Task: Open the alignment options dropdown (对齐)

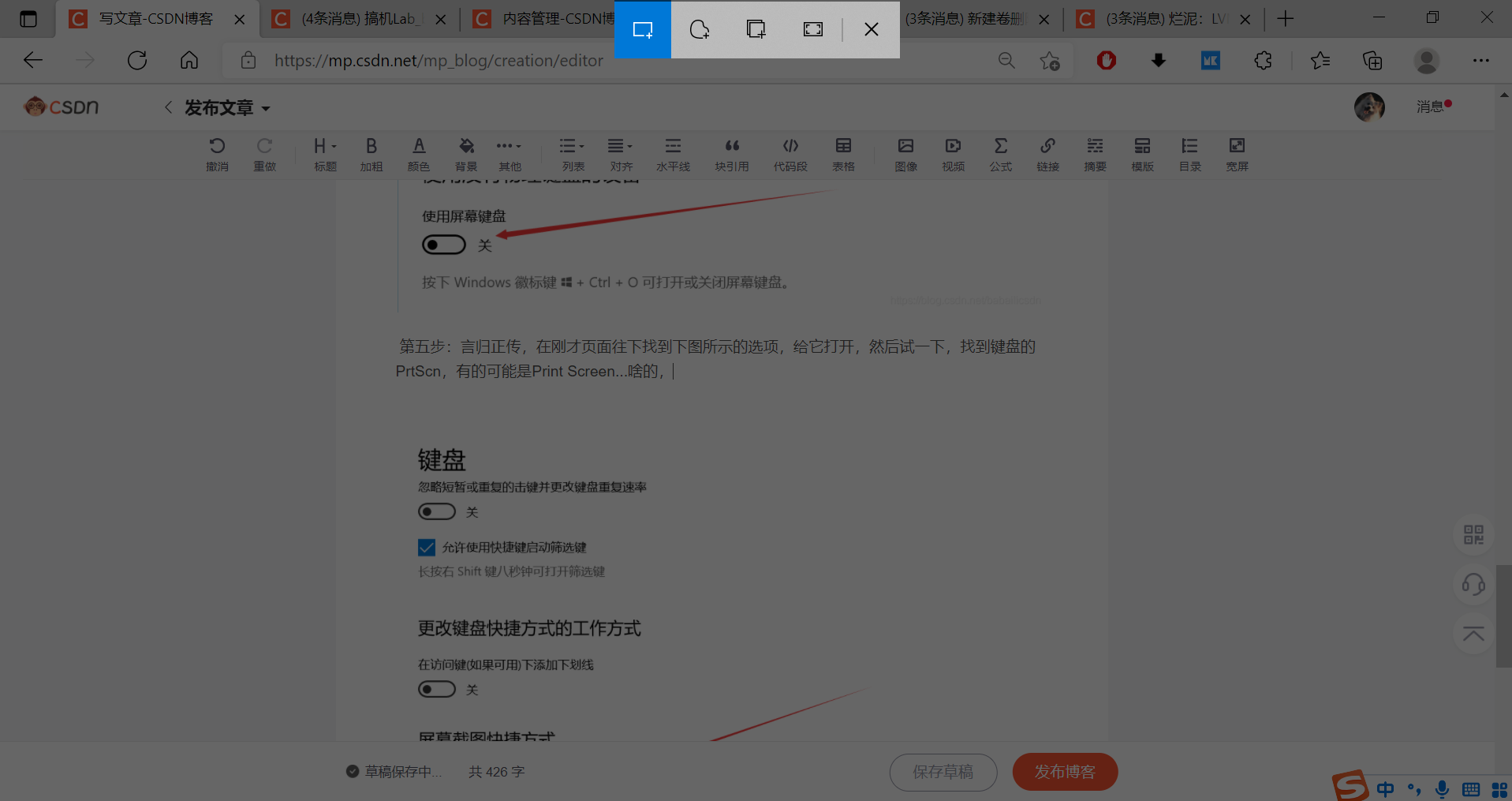Action: (x=620, y=153)
